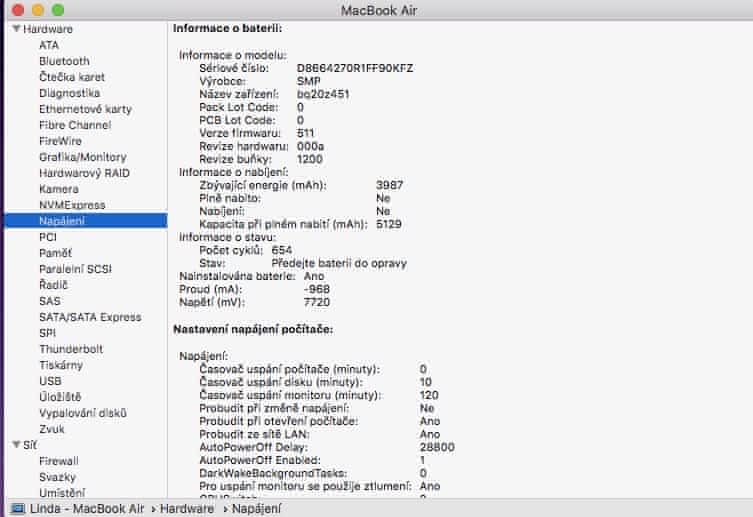
Task: Select Thunderbolt in the sidebar
Action: click(x=71, y=349)
